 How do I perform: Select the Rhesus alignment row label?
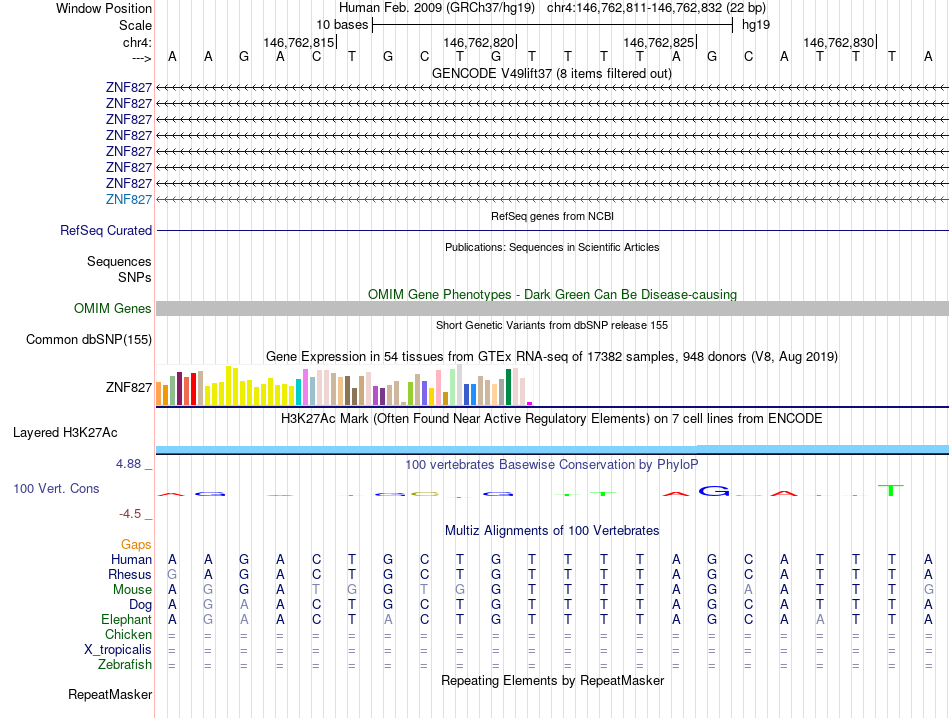[x=130, y=574]
